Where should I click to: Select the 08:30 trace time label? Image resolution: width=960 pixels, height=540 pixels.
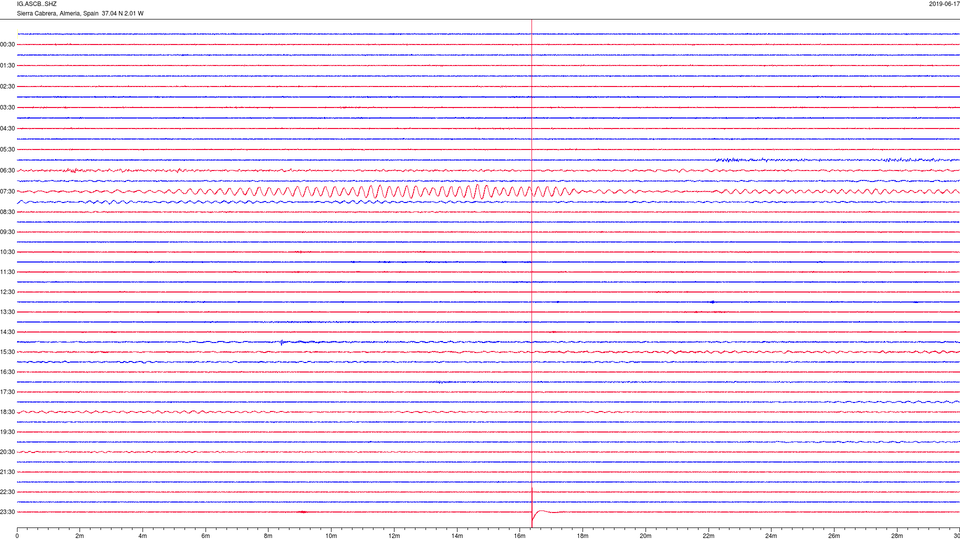coord(7,212)
